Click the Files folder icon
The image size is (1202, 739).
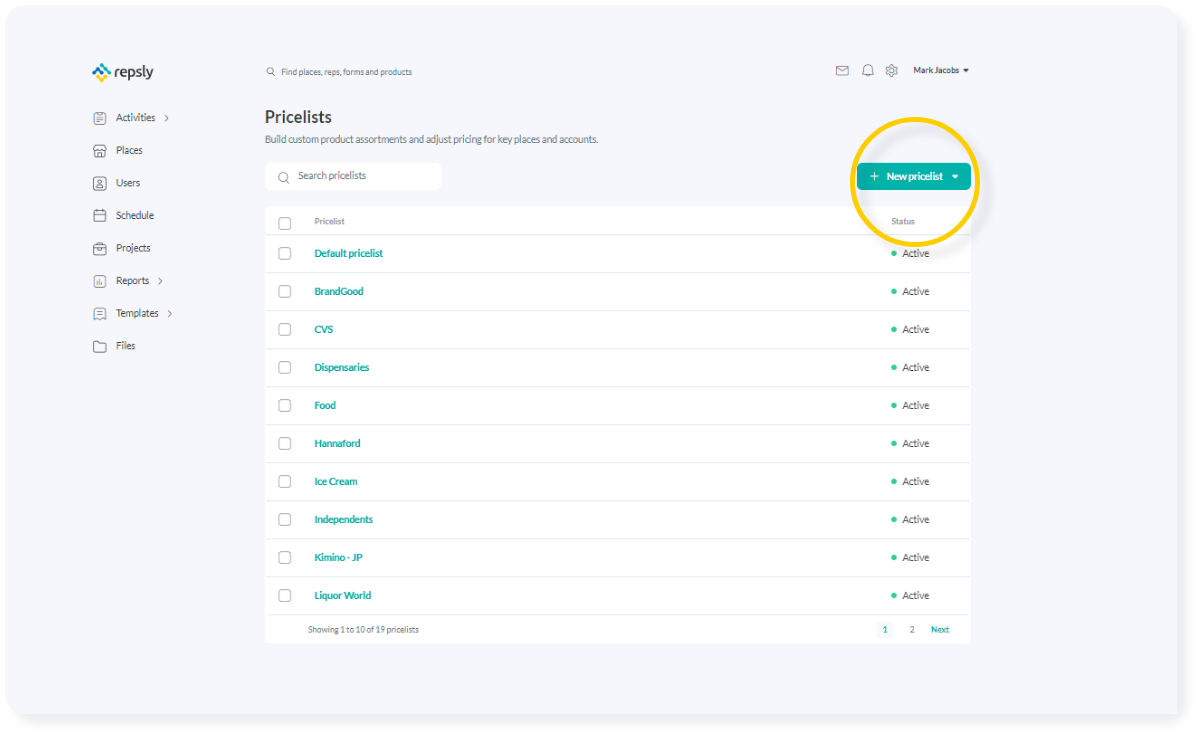point(99,346)
